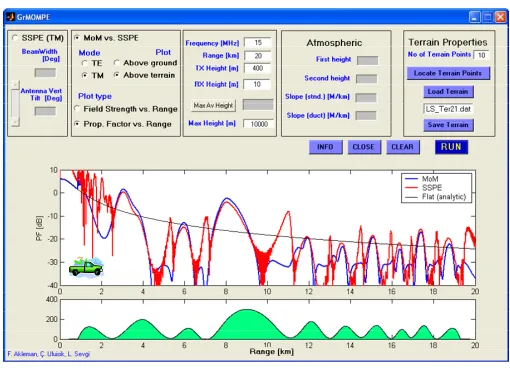Click the RX Height [m] field
This screenshot has height=368, width=510.
tap(257, 84)
